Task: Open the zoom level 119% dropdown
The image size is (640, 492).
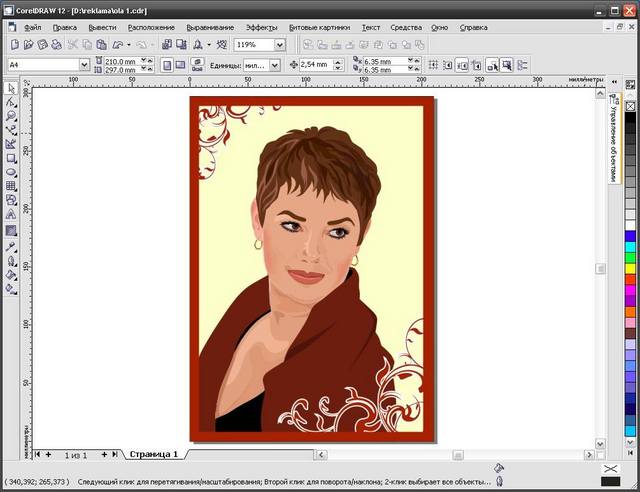Action: coord(280,45)
